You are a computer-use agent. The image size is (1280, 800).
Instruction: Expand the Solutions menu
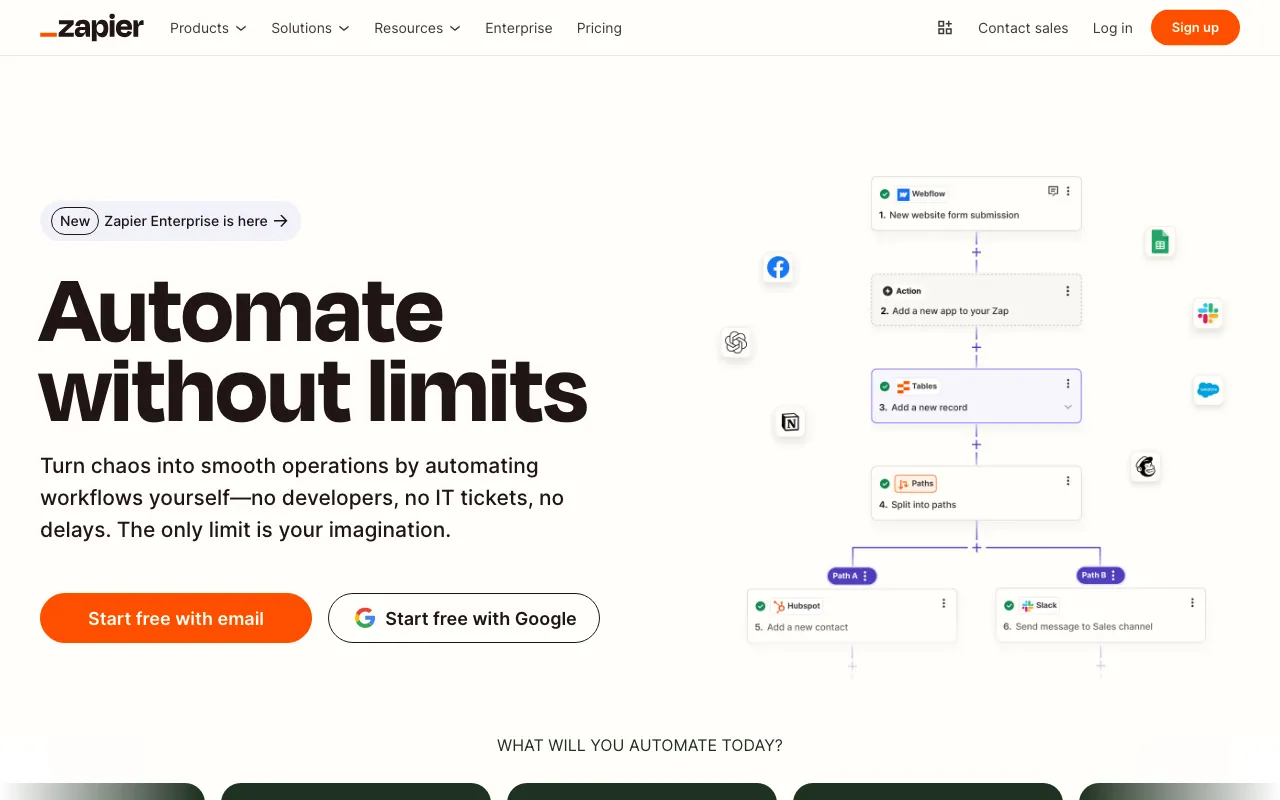(x=310, y=28)
